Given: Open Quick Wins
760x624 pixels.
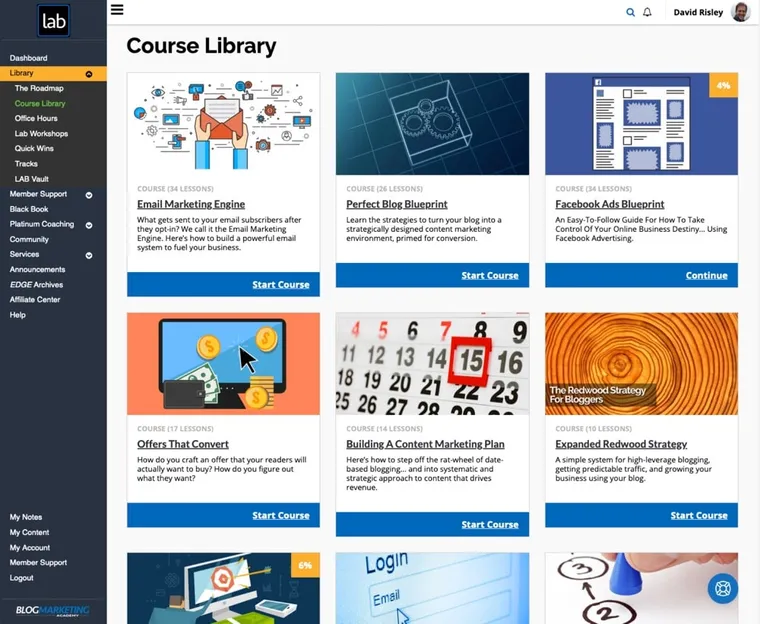Looking at the screenshot, I should click(x=34, y=148).
